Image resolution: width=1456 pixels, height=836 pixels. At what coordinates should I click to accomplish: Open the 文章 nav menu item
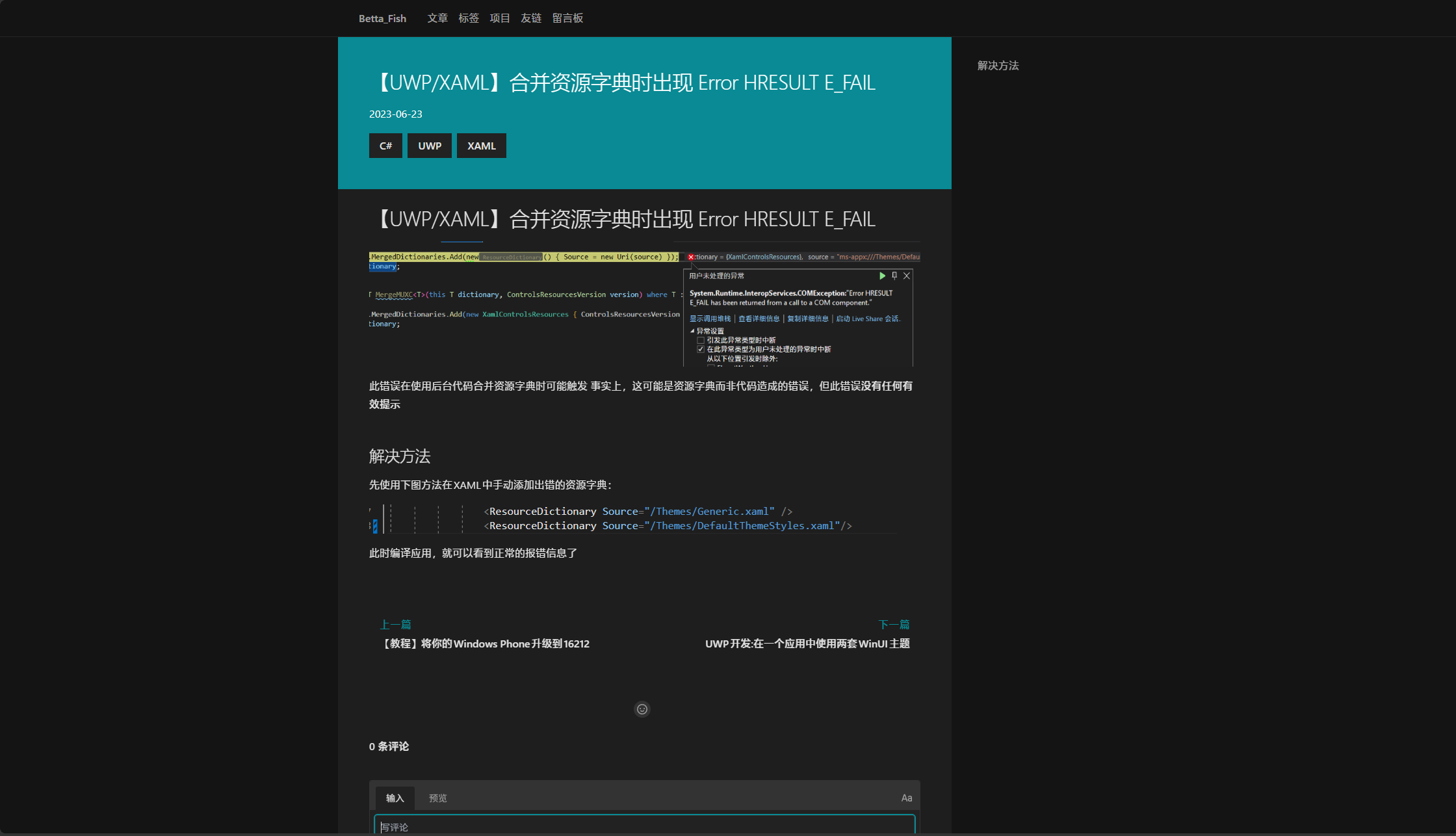437,18
